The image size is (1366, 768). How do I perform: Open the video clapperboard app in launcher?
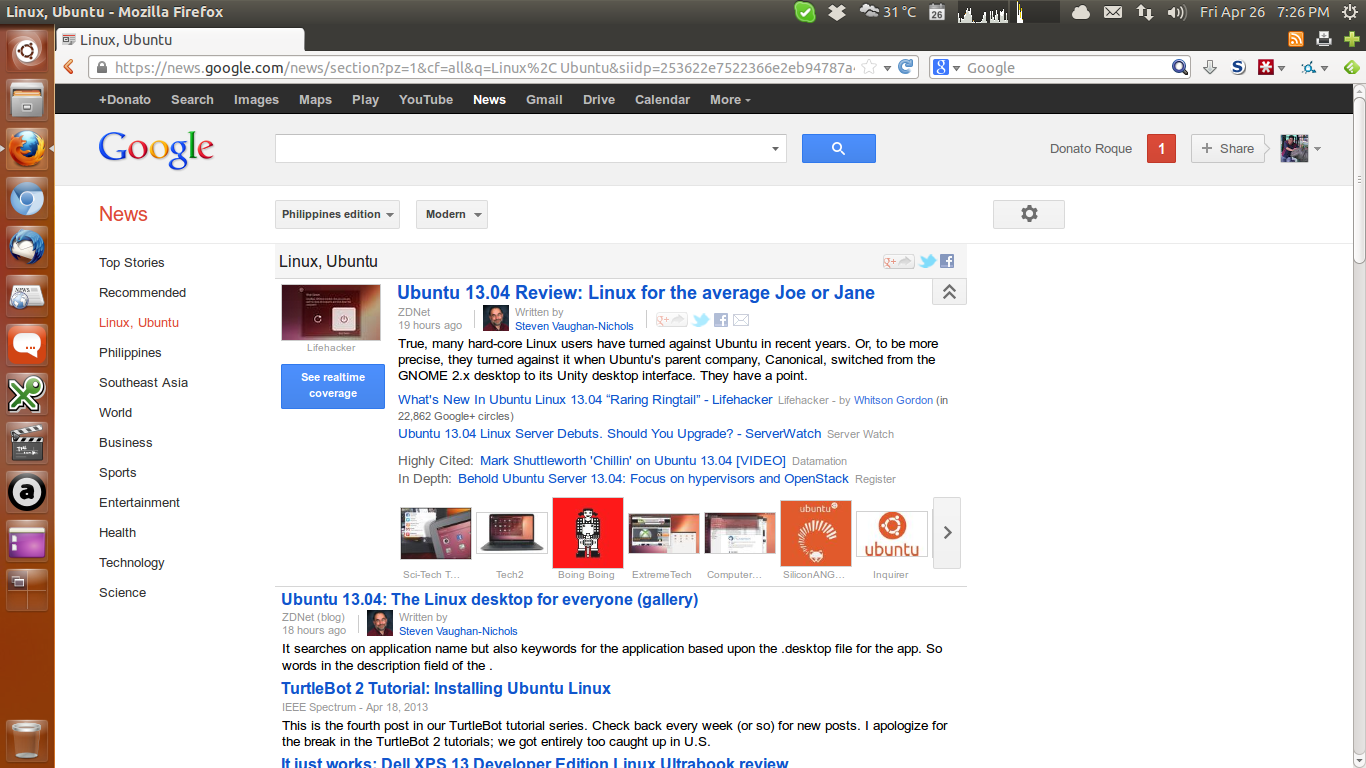pos(27,443)
